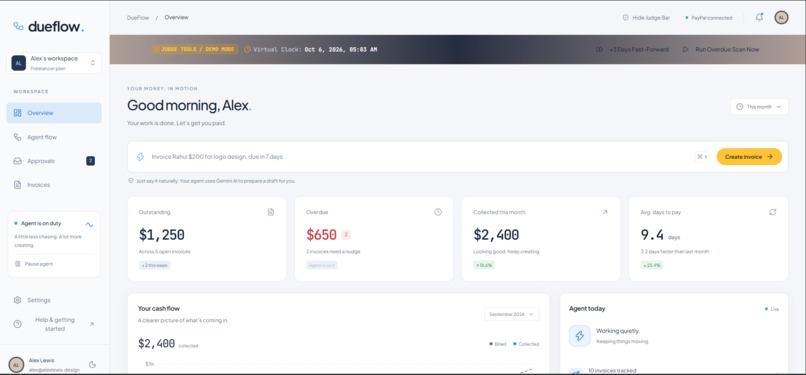Open Help & getting started
Image resolution: width=806 pixels, height=375 pixels.
[54, 324]
